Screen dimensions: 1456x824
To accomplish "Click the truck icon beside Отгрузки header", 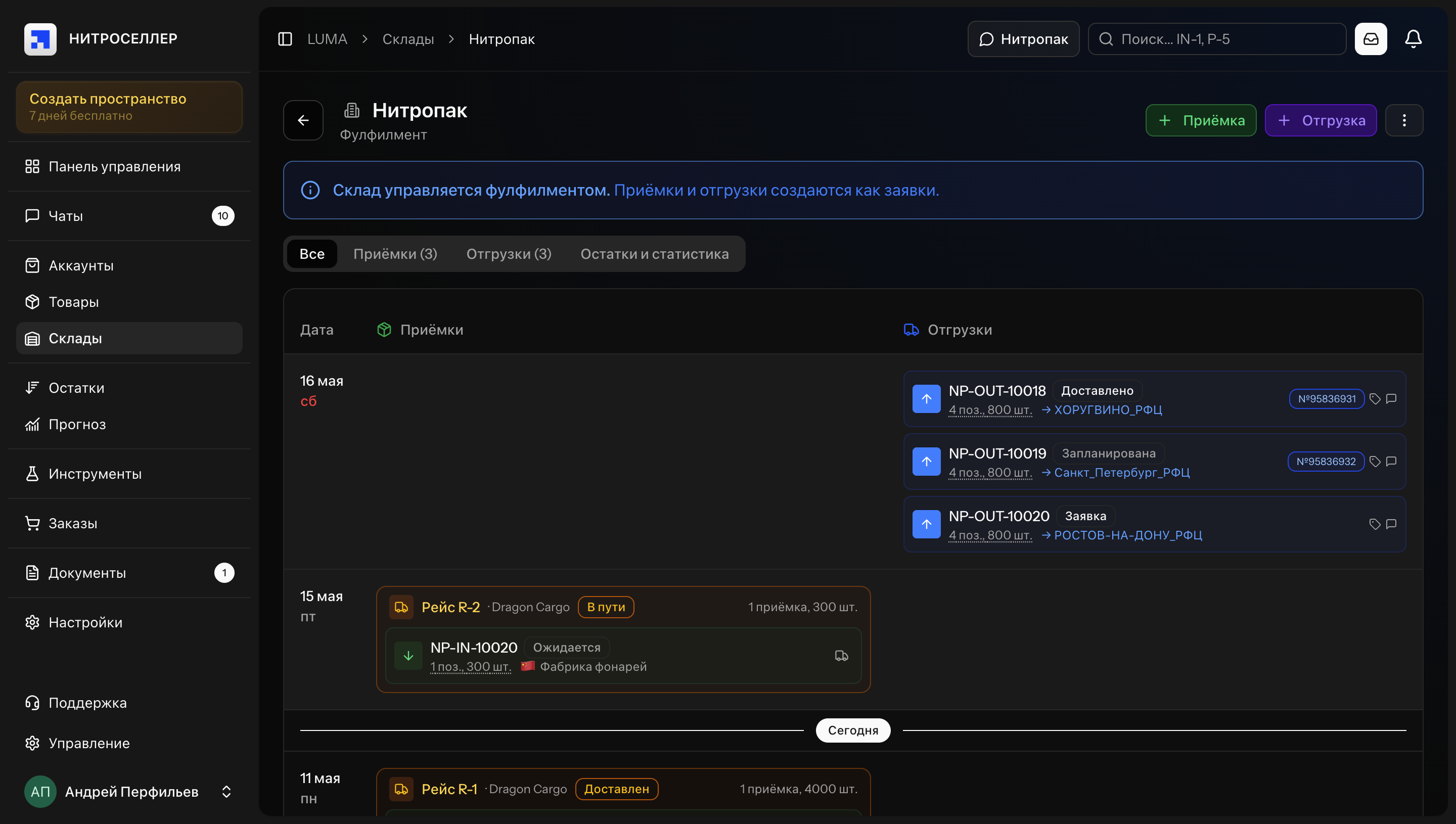I will (911, 330).
